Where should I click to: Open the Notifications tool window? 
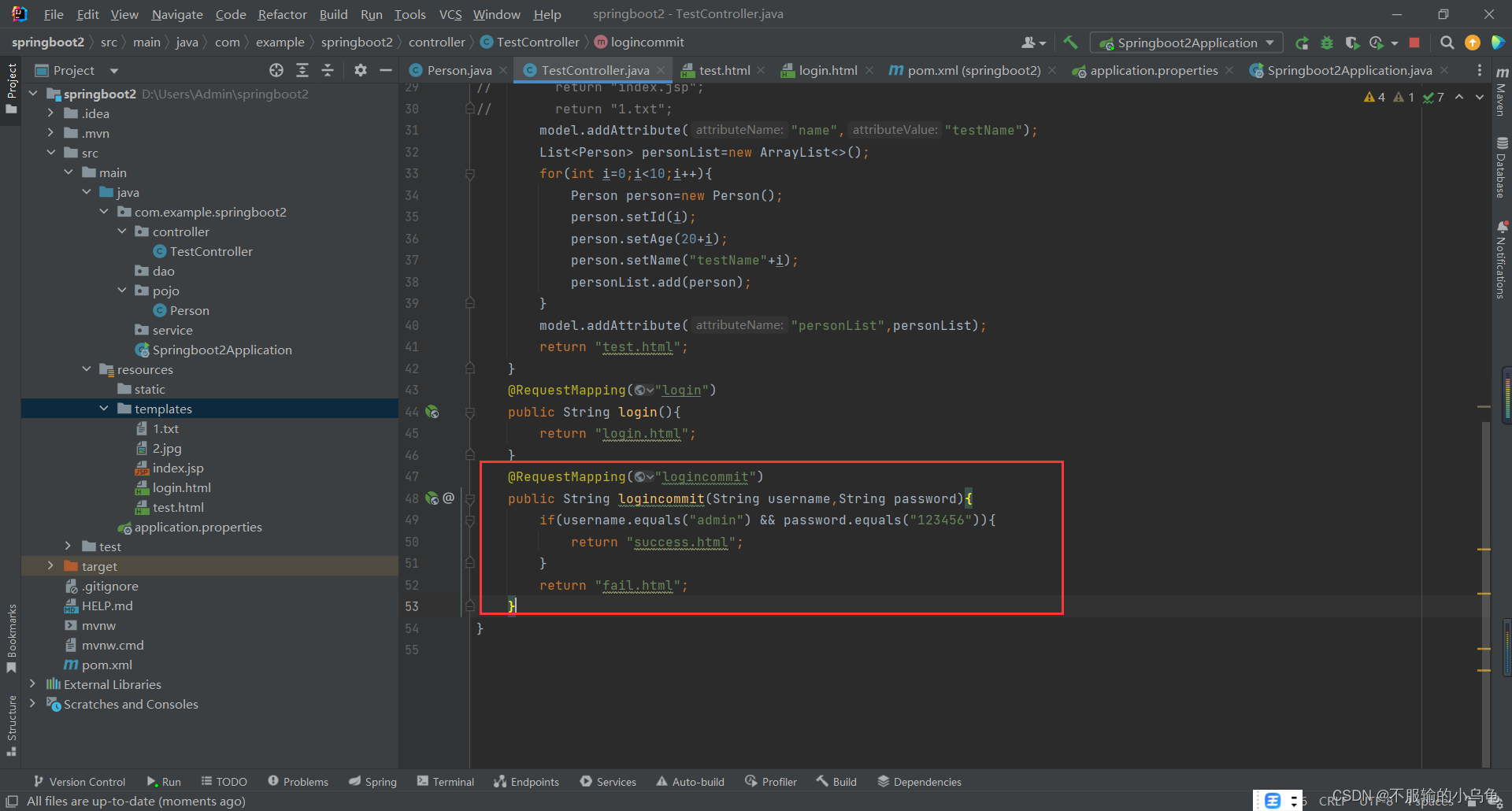pos(1502,260)
